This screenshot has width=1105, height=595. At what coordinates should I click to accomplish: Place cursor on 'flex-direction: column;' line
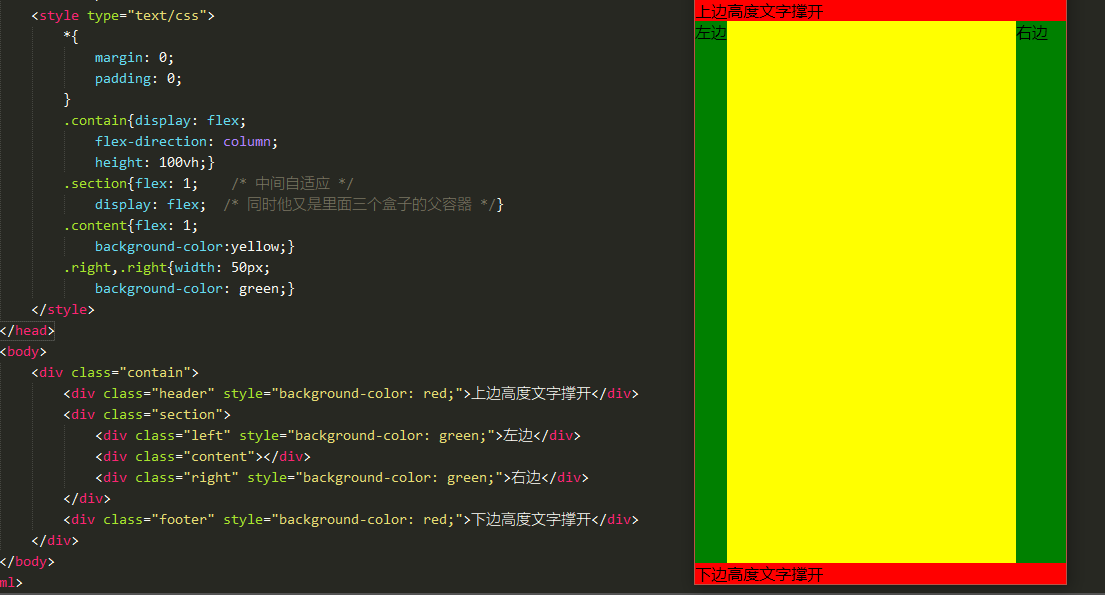pyautogui.click(x=186, y=142)
